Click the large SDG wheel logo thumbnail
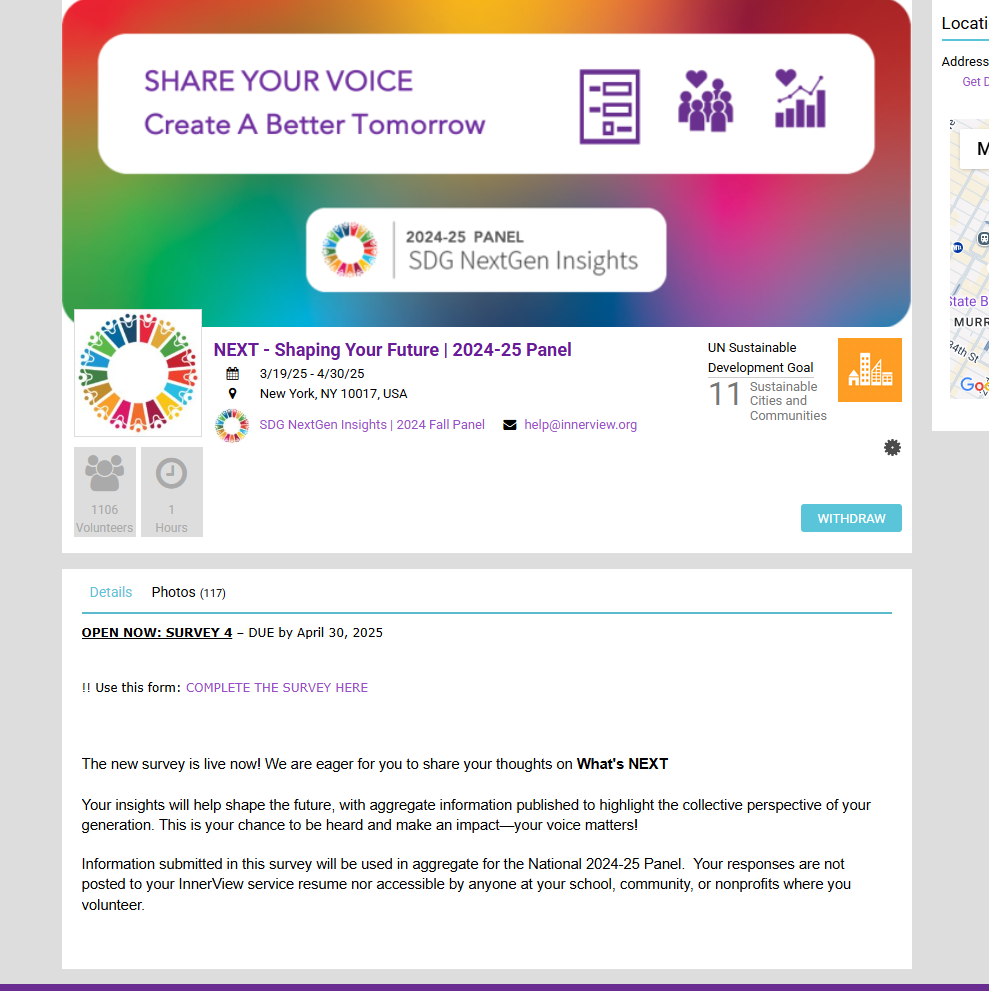Viewport: 989px width, 991px height. 138,373
